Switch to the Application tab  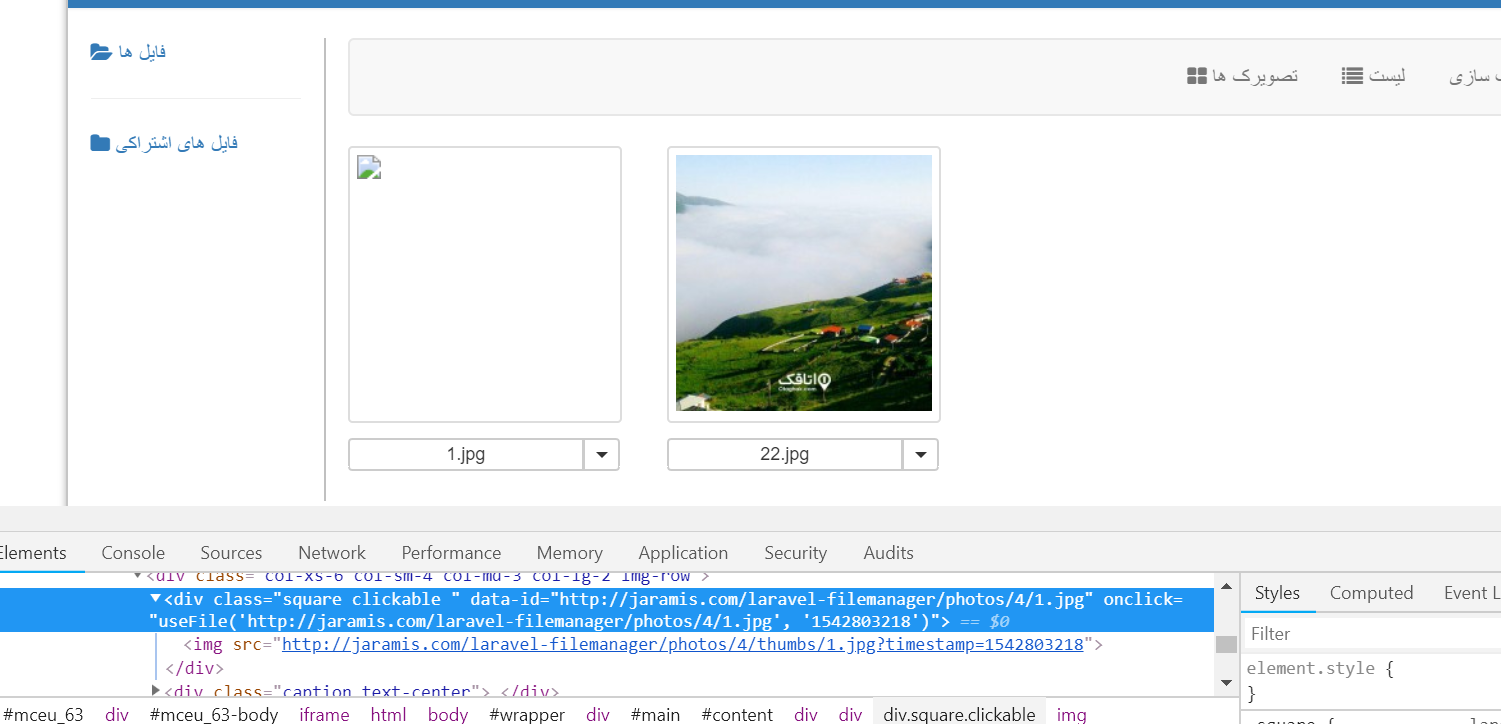click(x=682, y=552)
